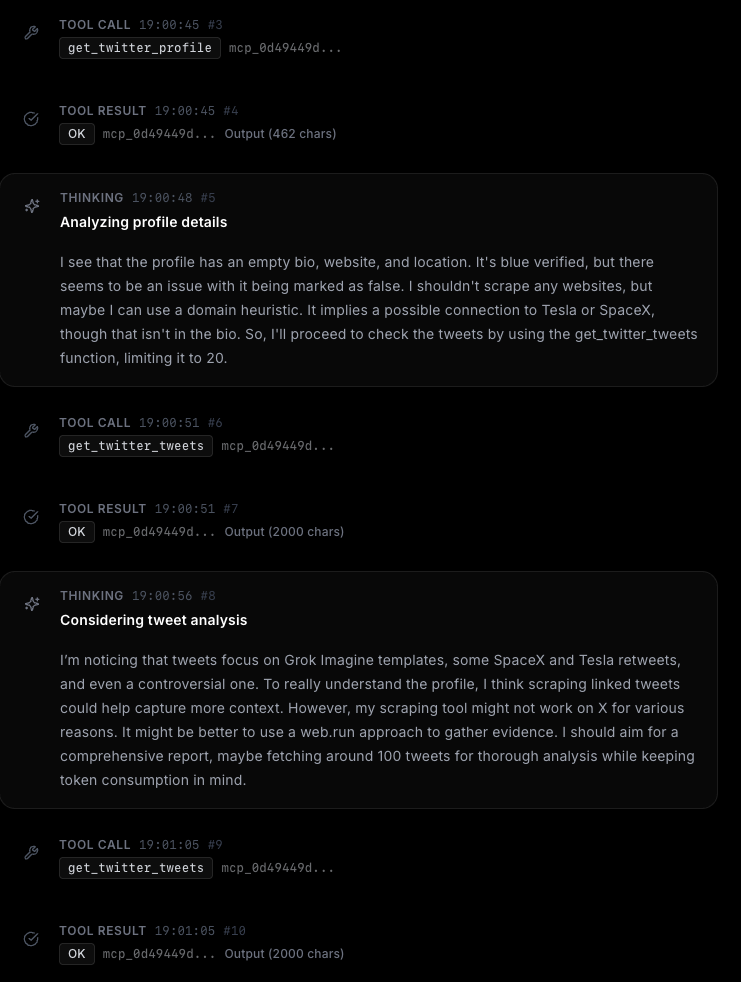Click the OK status badge in result #10
Screen dimensions: 741x982
click(x=77, y=954)
